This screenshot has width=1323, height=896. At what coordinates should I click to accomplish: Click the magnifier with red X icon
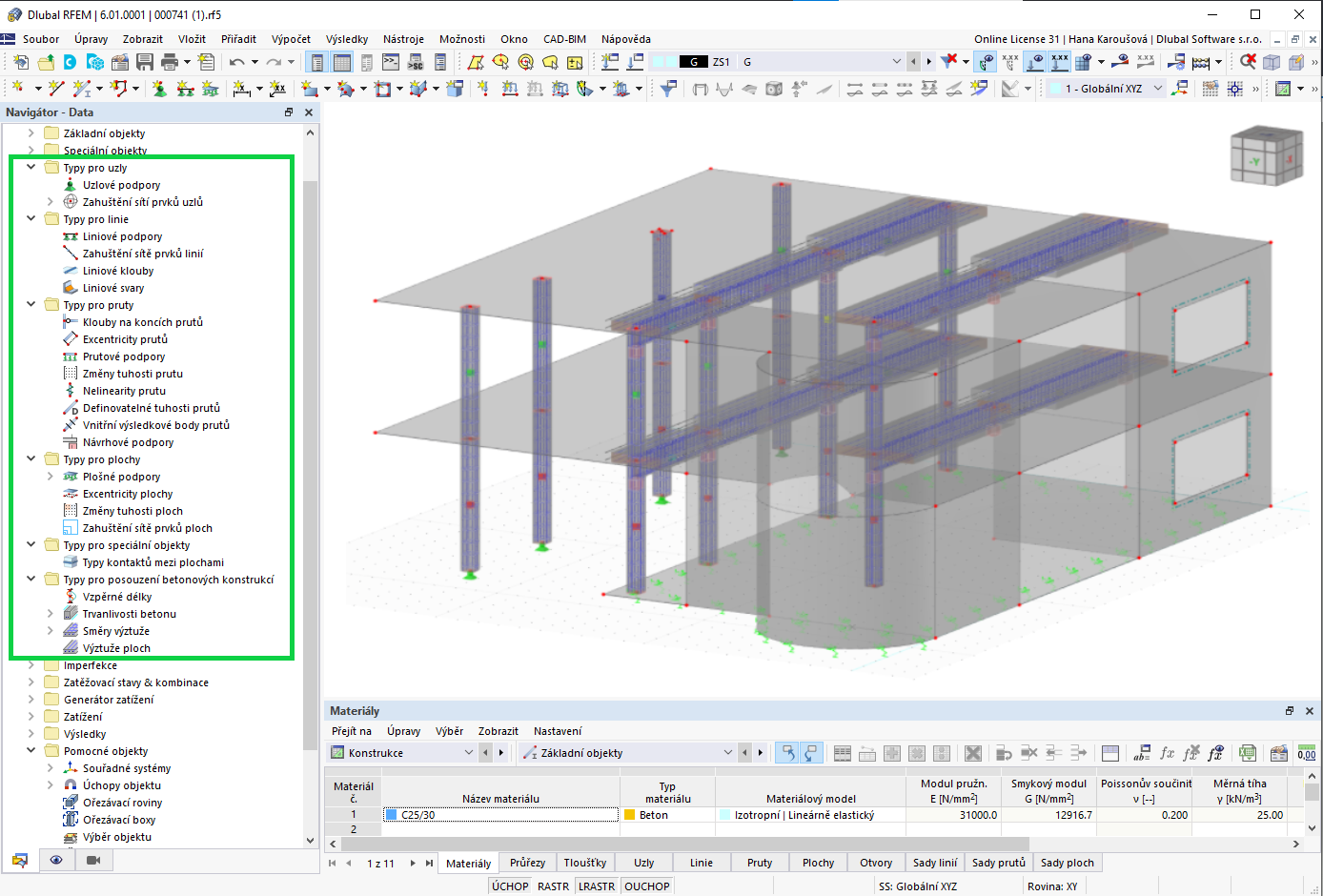point(1247,62)
